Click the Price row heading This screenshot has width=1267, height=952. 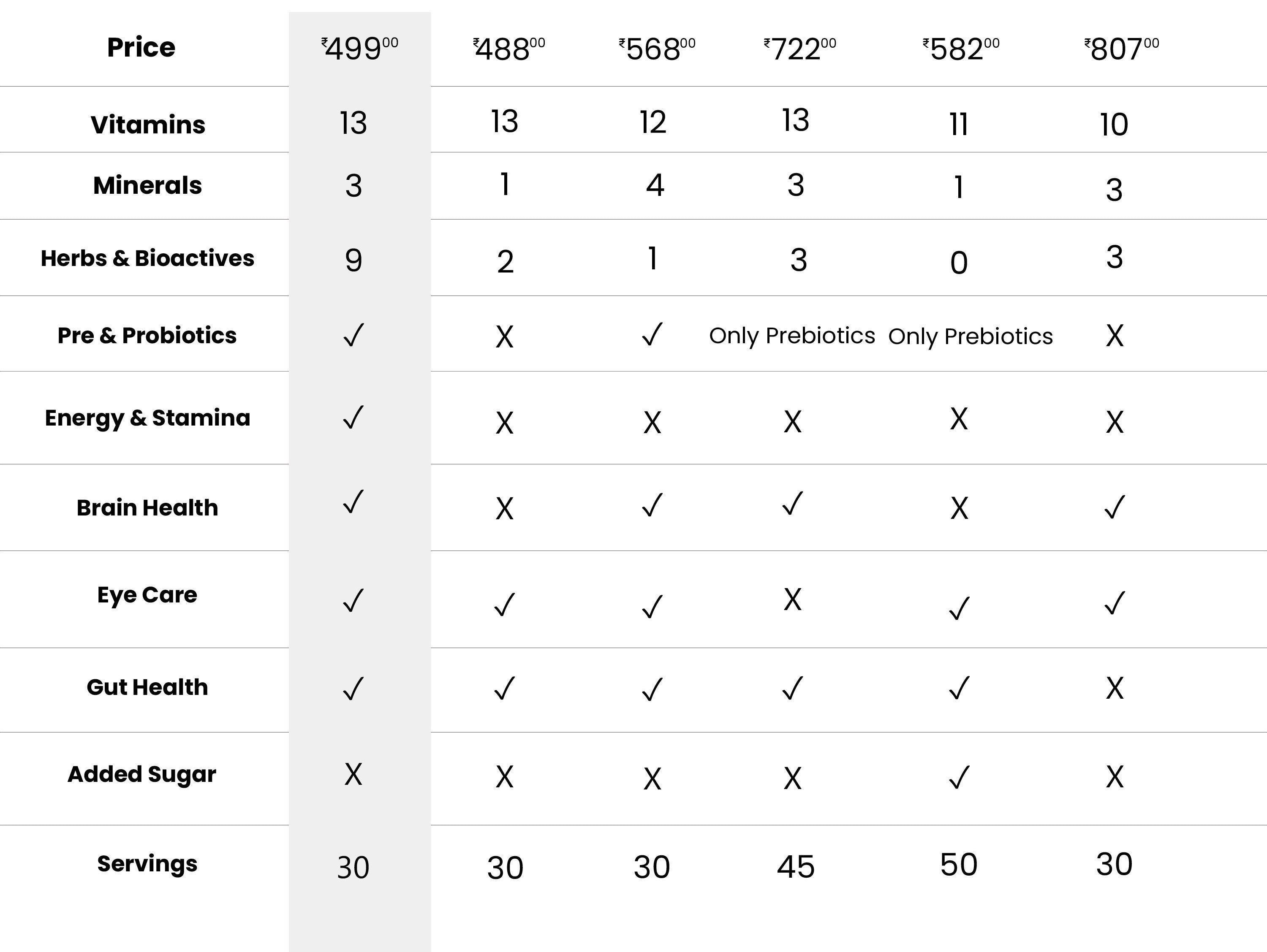(141, 47)
